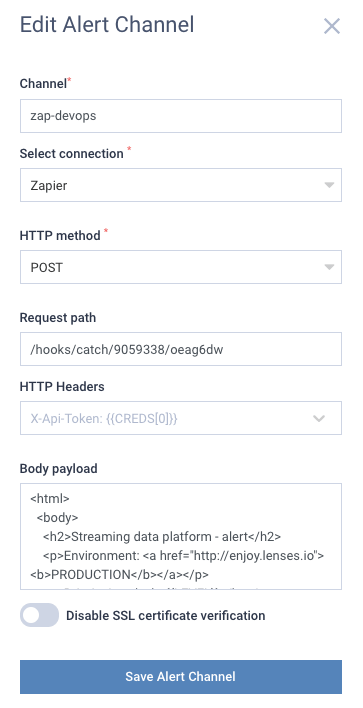This screenshot has height=708, width=363.
Task: Toggle Disable SSL certificate verification switch
Action: pyautogui.click(x=39, y=615)
